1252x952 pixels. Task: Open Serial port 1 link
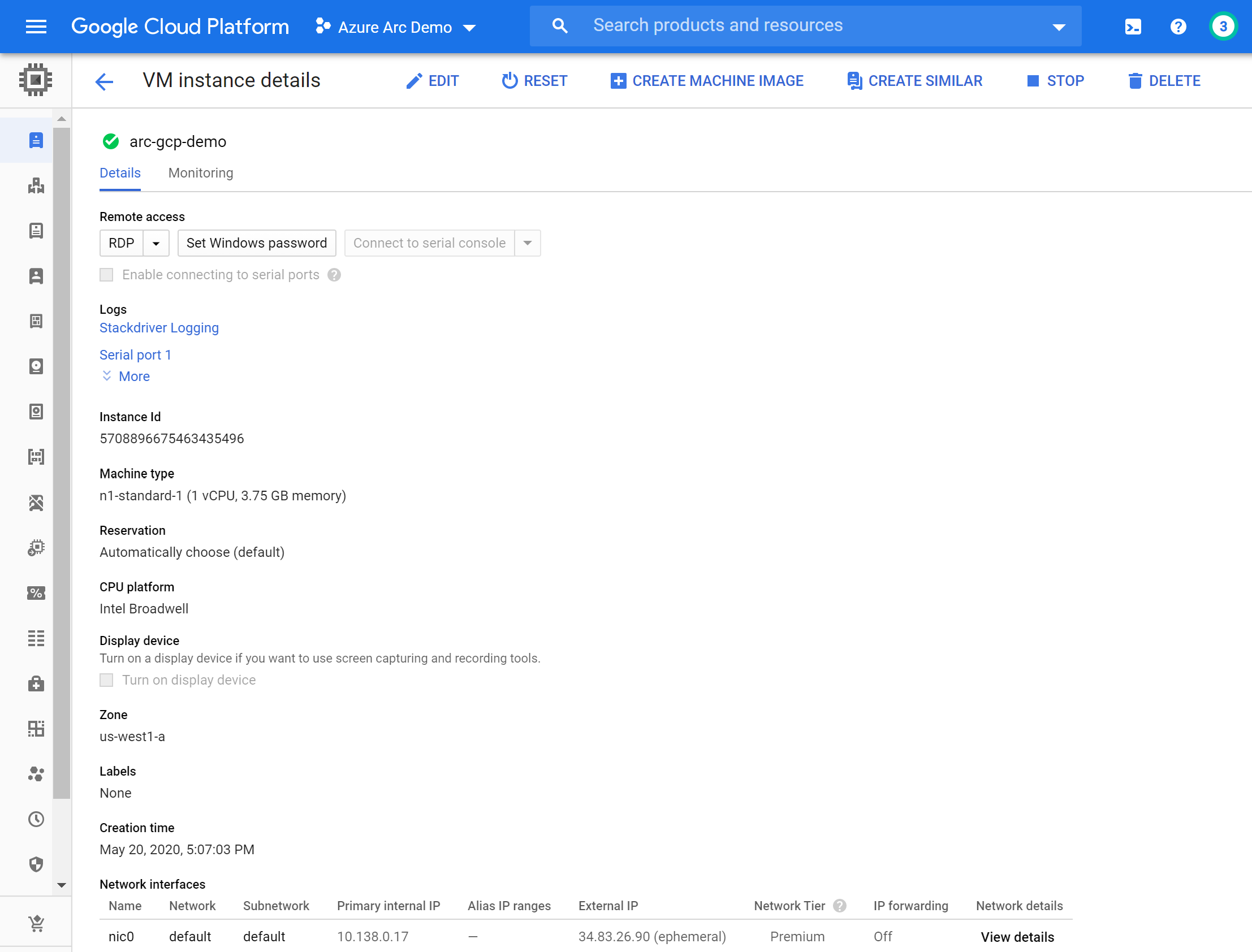point(136,354)
